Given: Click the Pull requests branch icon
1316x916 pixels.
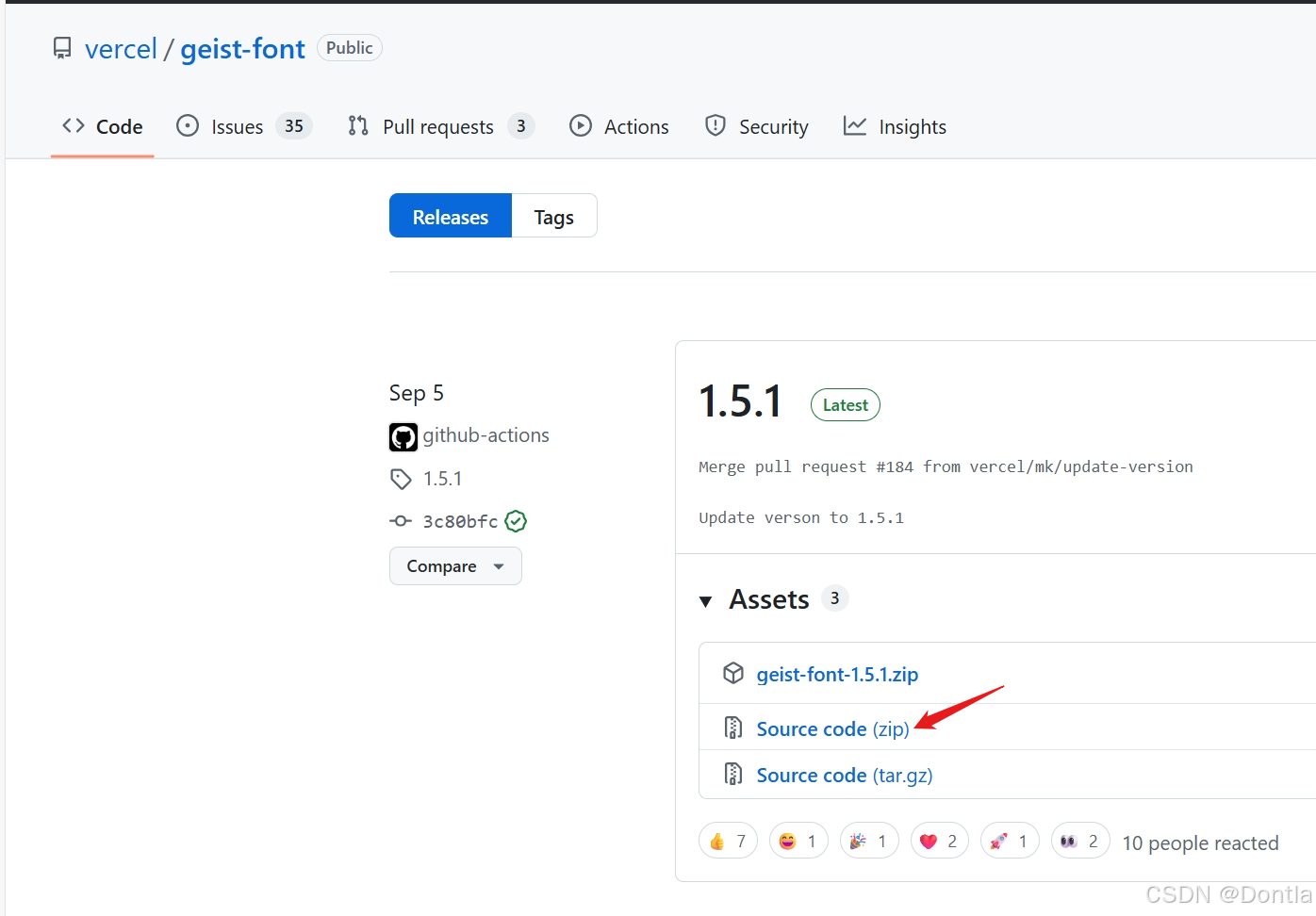Looking at the screenshot, I should (358, 125).
